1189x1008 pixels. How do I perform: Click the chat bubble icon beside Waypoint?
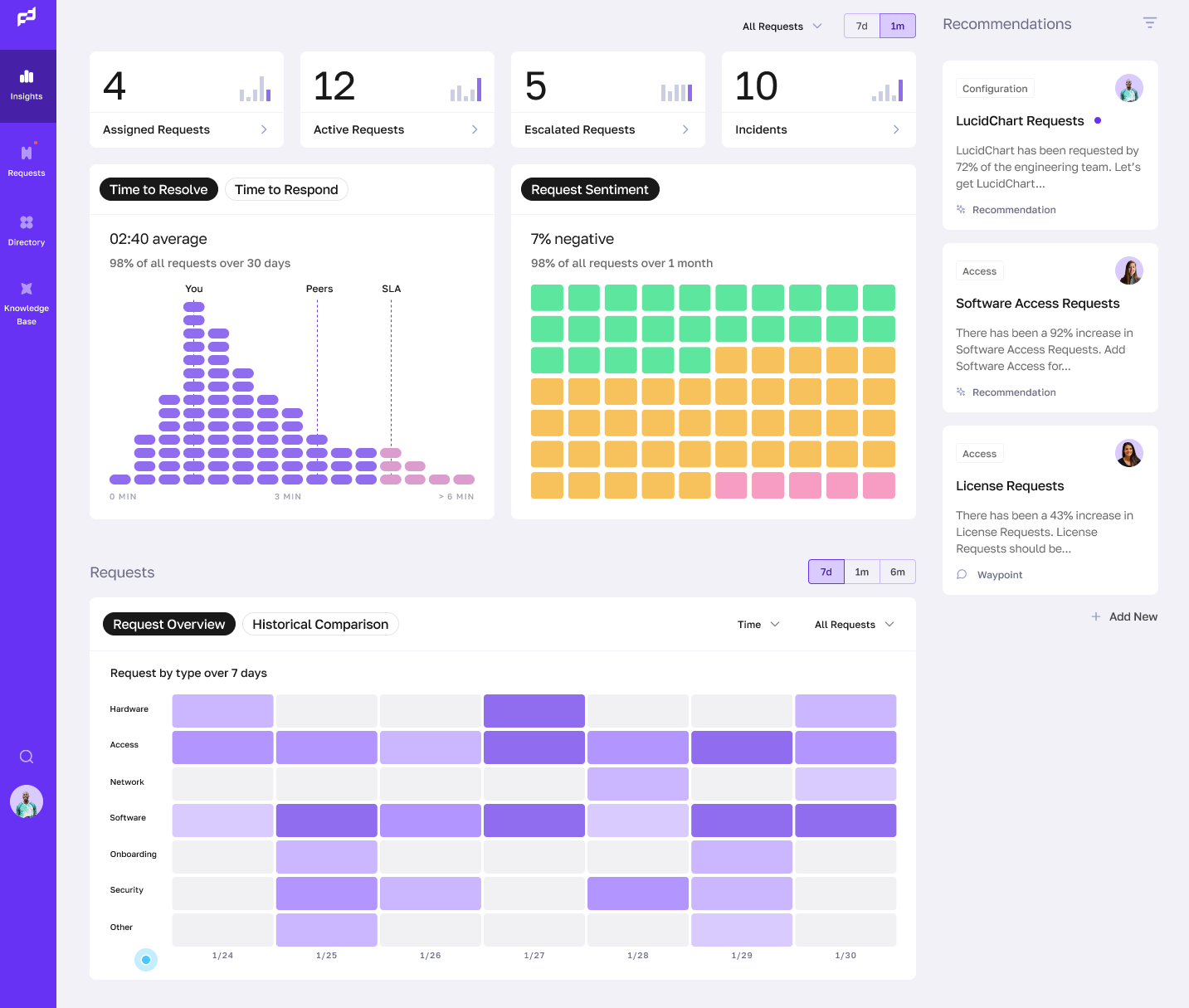click(x=962, y=574)
